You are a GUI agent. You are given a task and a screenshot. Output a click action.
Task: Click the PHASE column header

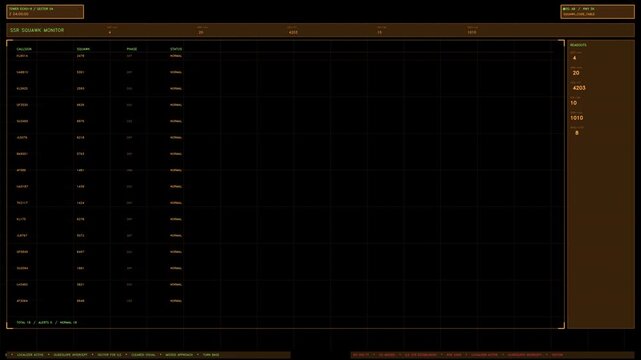pyautogui.click(x=132, y=49)
